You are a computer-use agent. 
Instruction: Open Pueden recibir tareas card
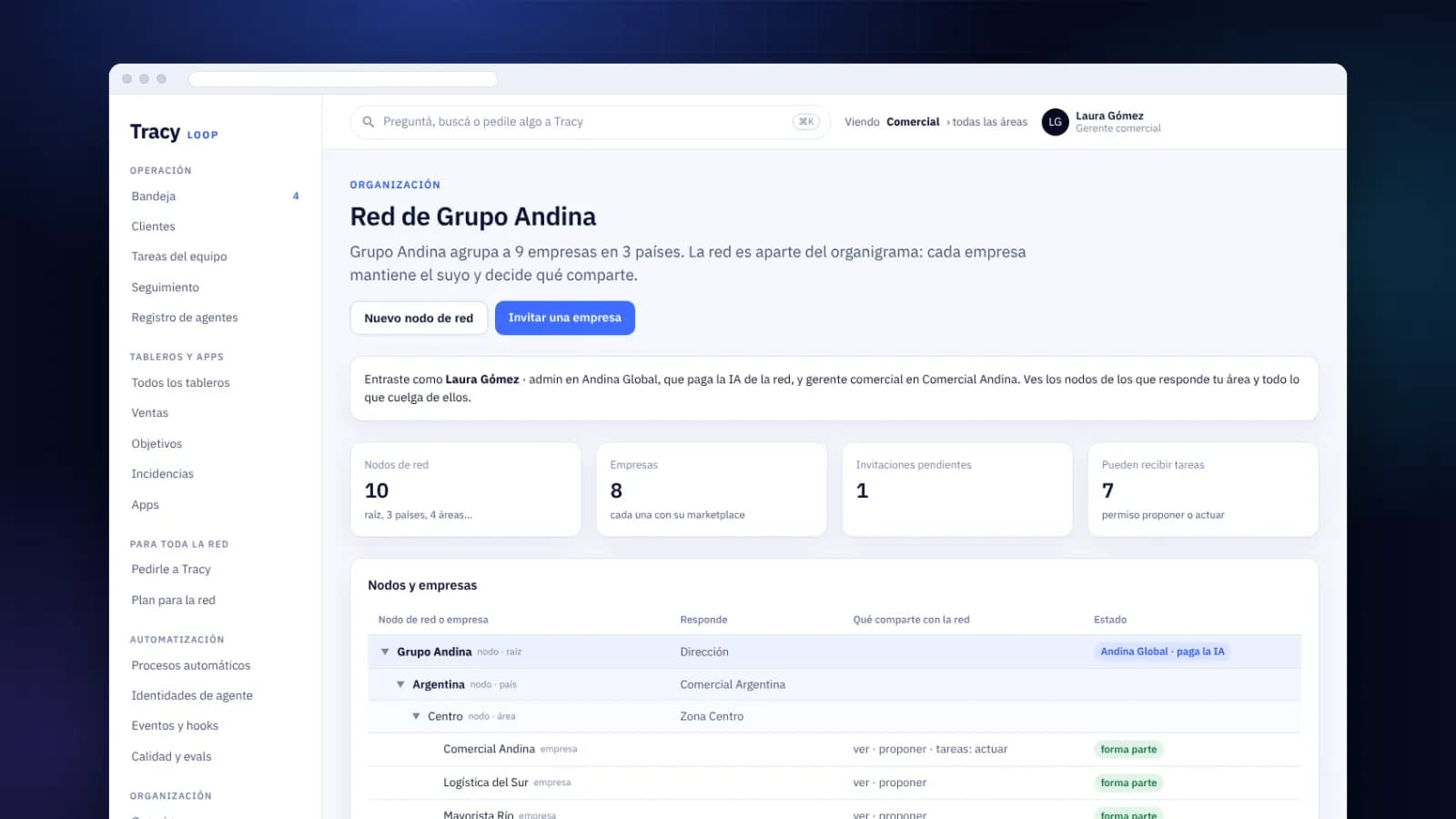tap(1203, 490)
